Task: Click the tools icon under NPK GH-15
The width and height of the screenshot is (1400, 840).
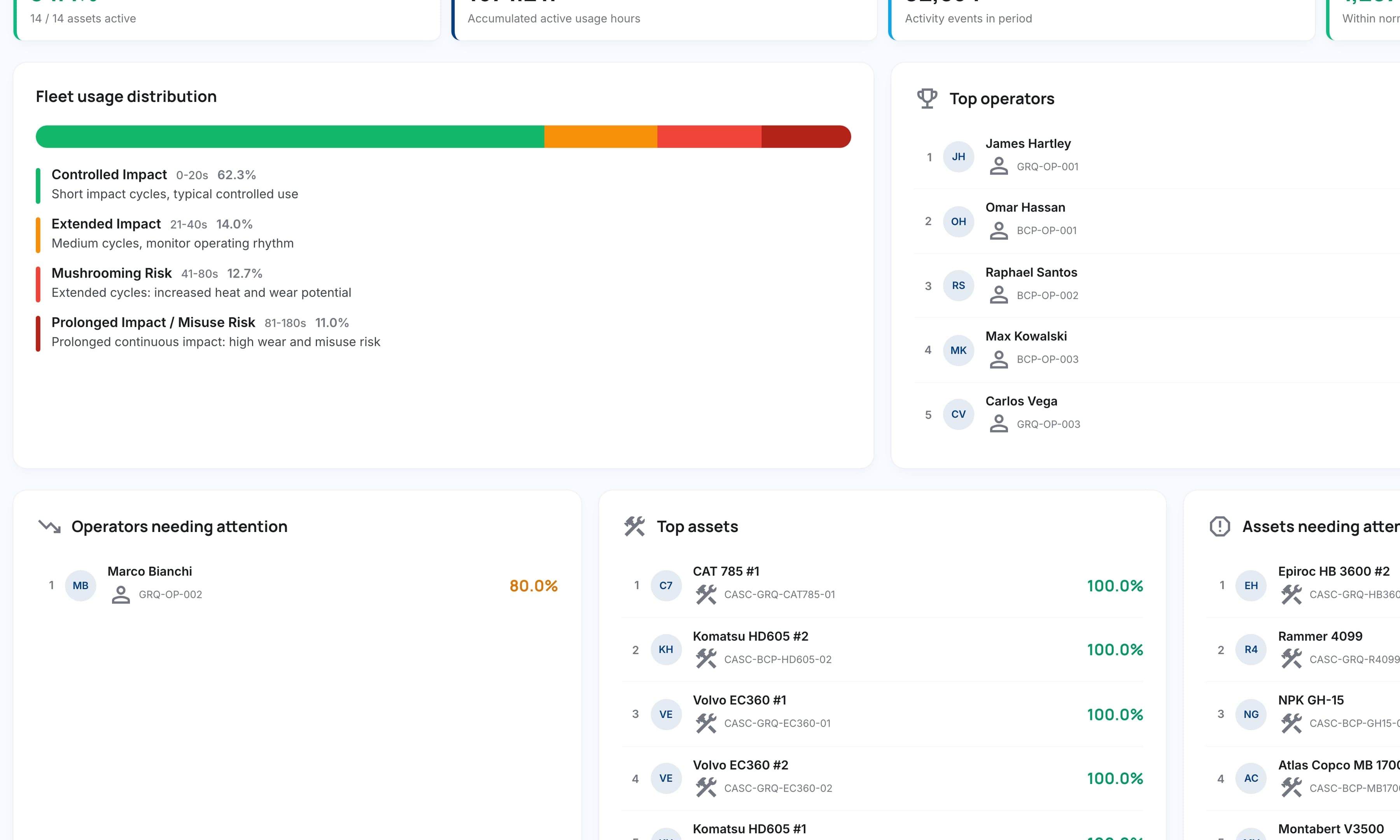Action: click(1291, 723)
